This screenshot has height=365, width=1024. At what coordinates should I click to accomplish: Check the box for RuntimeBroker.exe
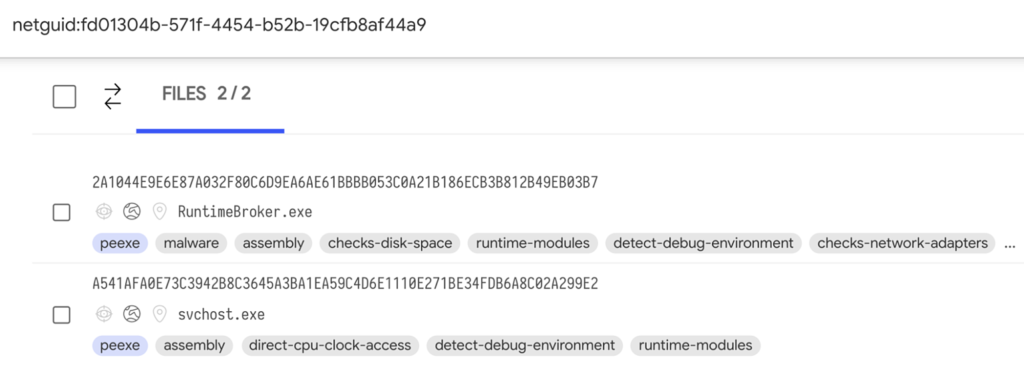(x=61, y=212)
